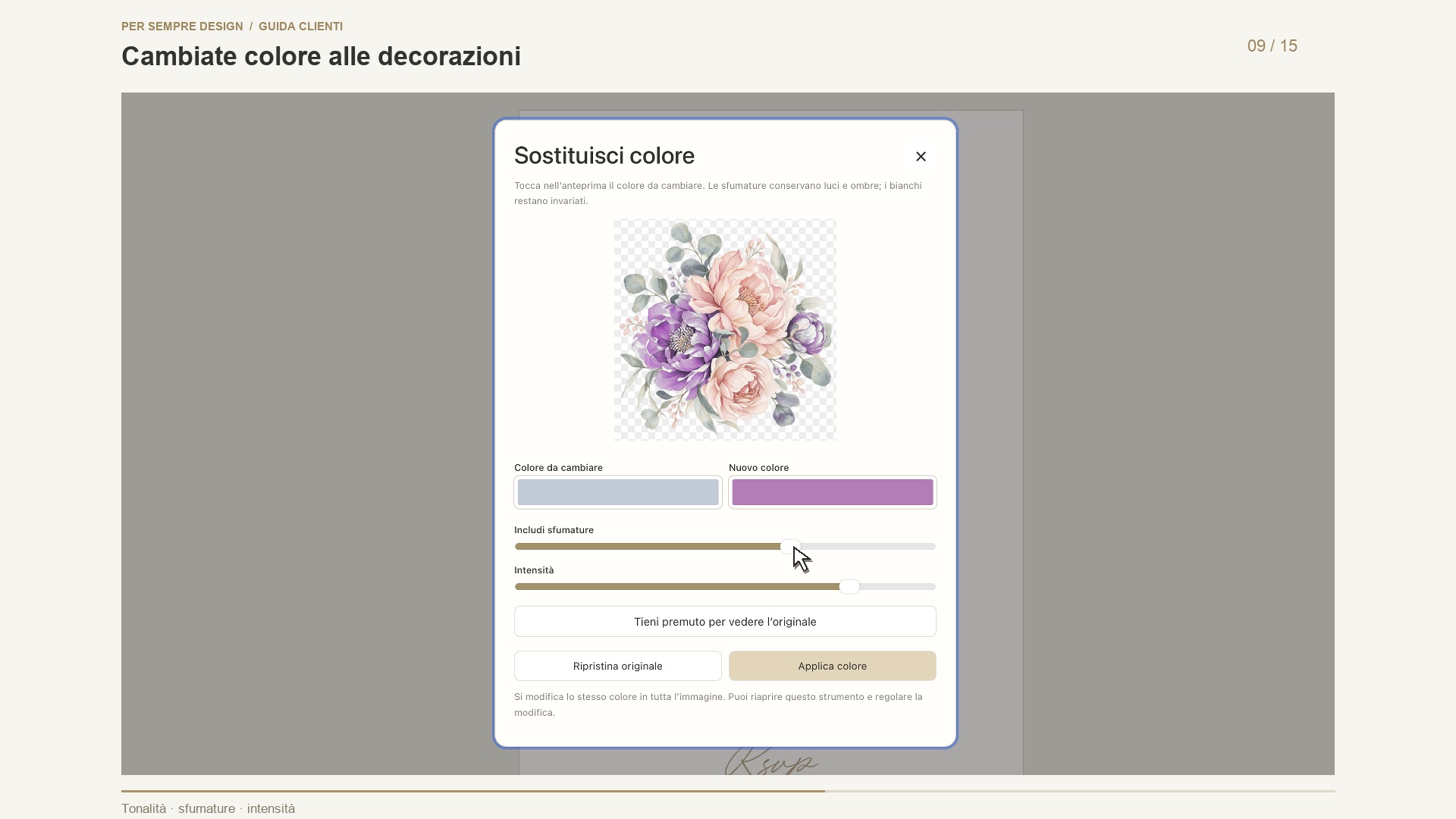Click the Tonalità · sfumature · intensità caption
This screenshot has height=819, width=1456.
[x=208, y=808]
